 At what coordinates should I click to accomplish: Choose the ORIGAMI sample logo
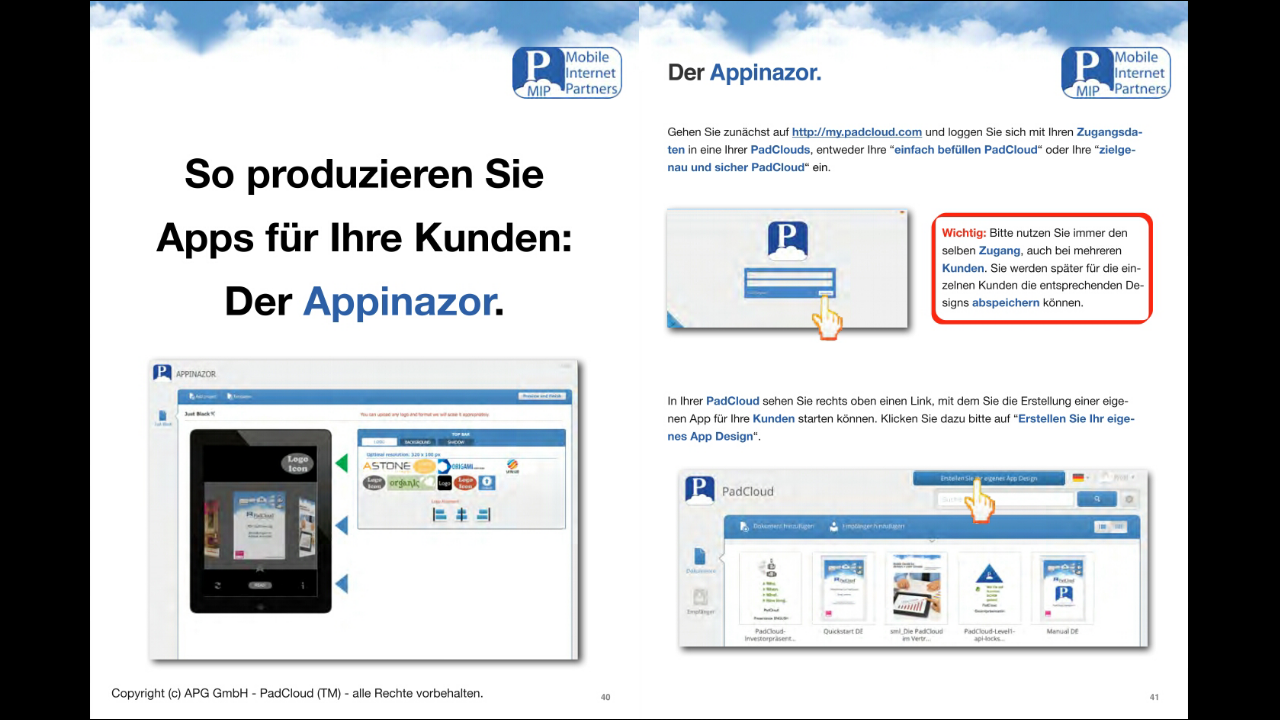(x=462, y=466)
